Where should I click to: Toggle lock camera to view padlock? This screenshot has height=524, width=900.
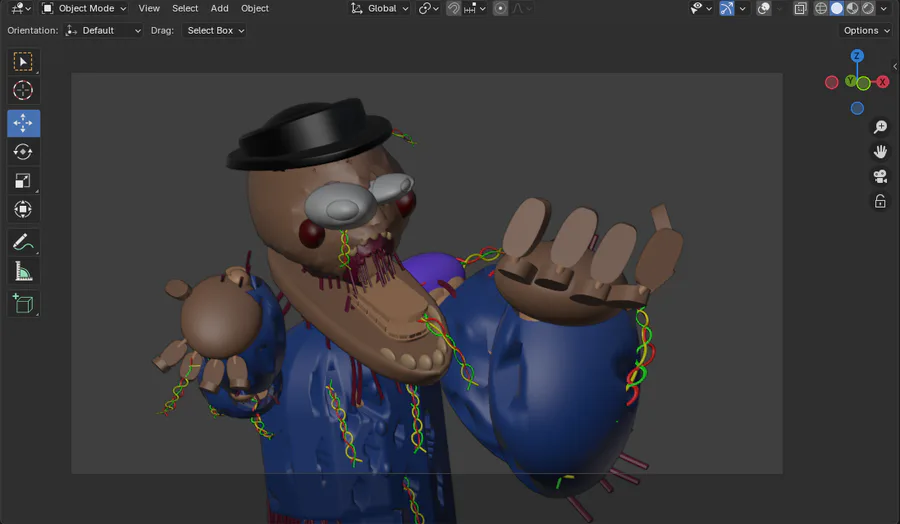click(x=880, y=201)
